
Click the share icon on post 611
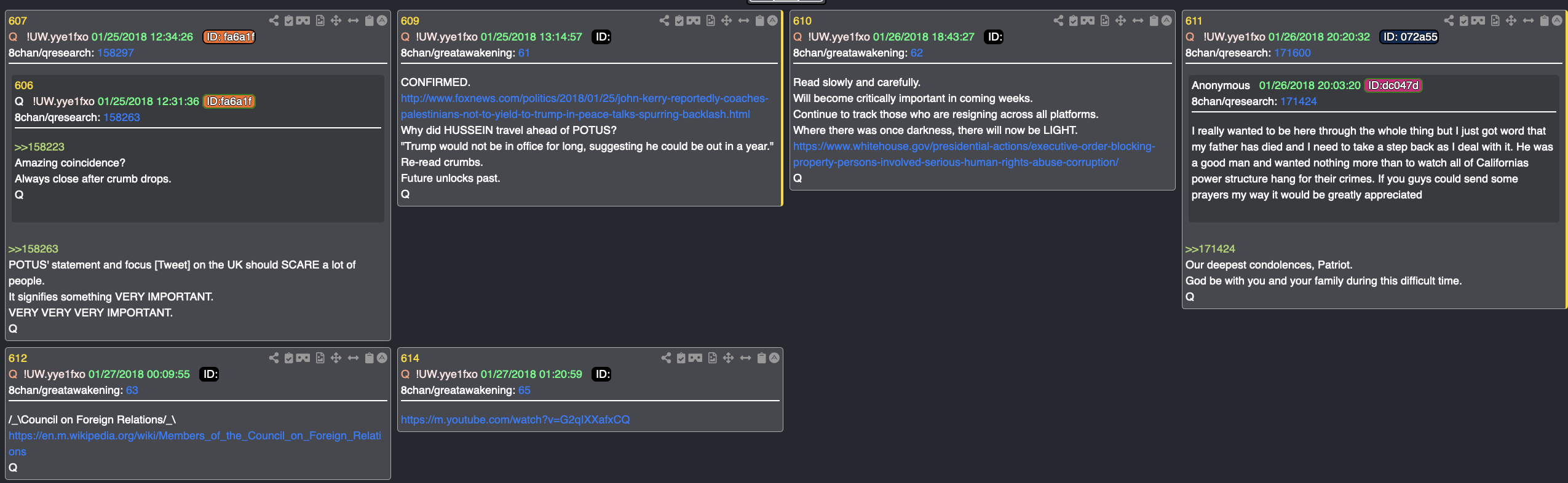1449,20
